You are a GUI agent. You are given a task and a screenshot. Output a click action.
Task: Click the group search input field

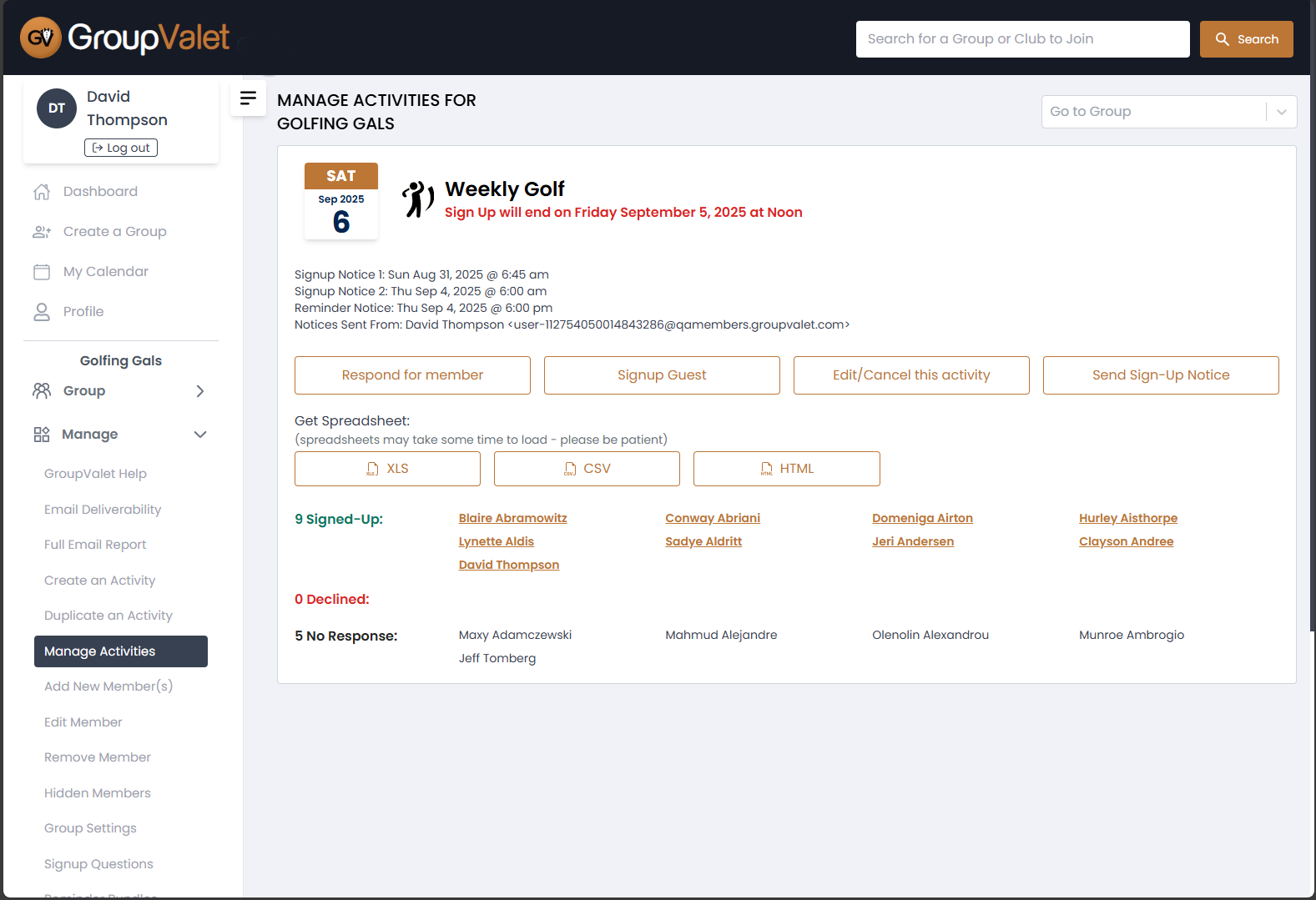point(1022,39)
